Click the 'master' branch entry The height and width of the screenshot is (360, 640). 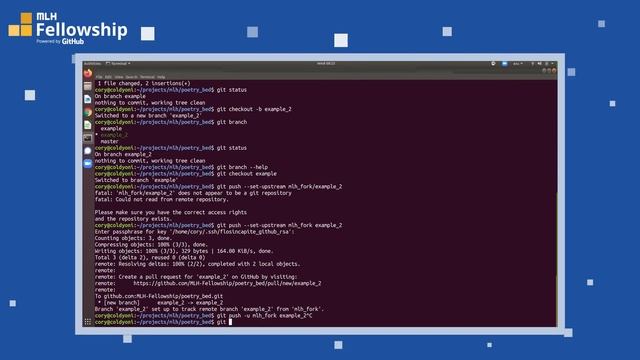coord(109,142)
